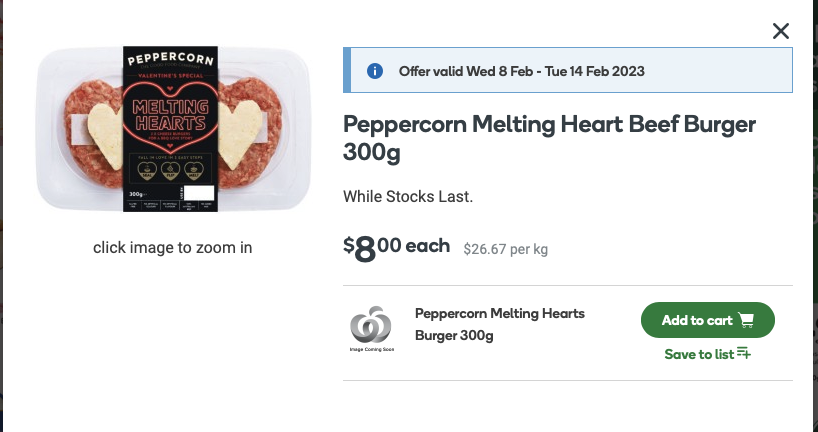Click the Peppercorn brand name on package

coord(171,58)
